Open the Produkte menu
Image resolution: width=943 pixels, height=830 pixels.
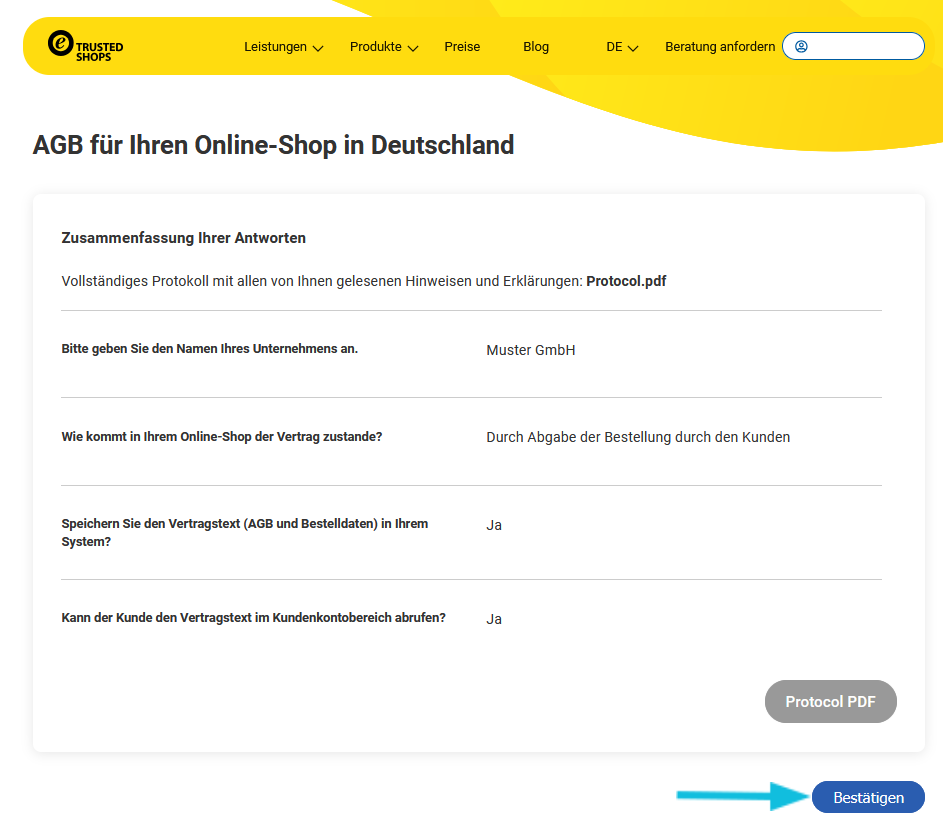(x=376, y=47)
